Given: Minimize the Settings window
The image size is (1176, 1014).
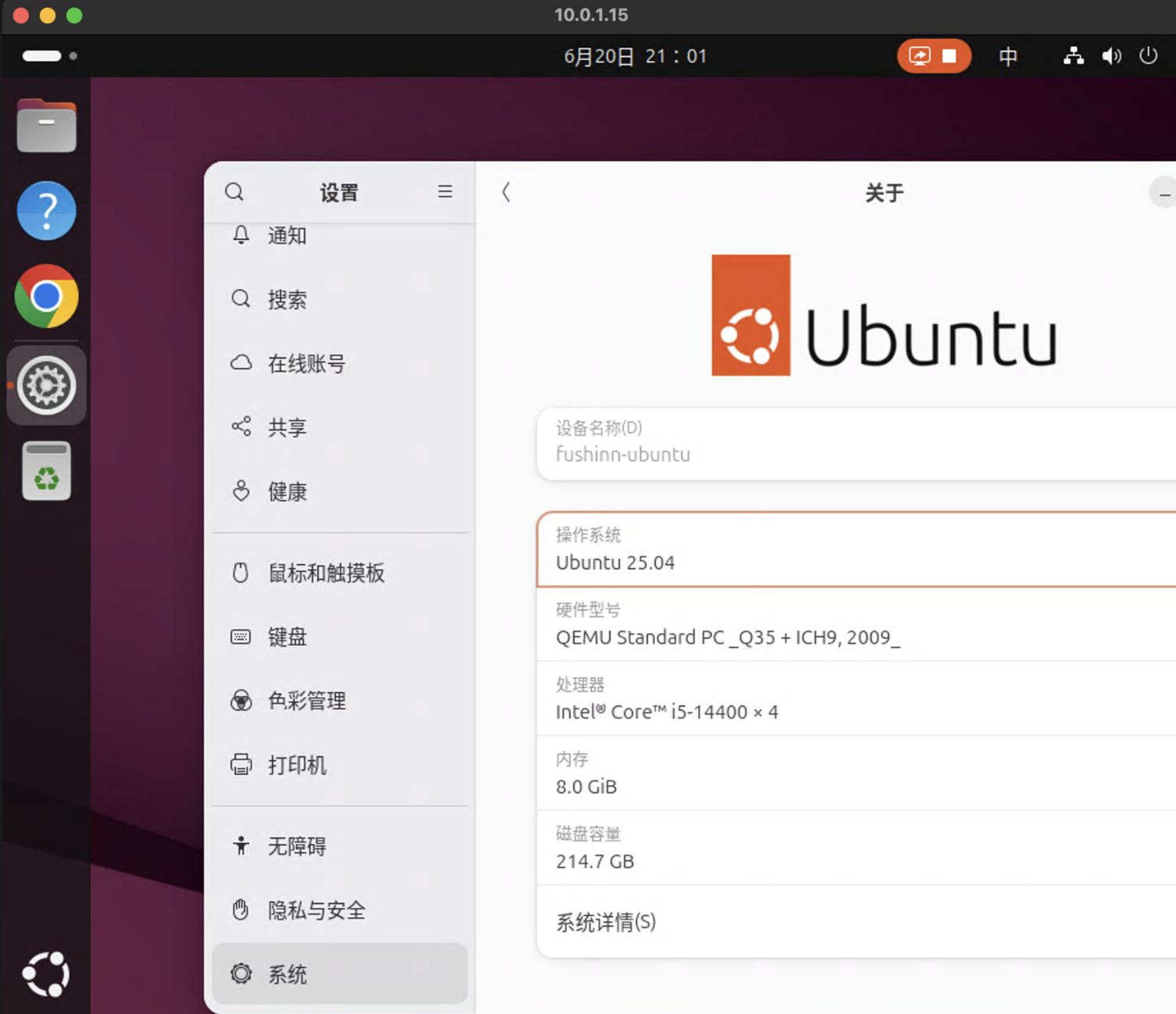Looking at the screenshot, I should coord(1164,193).
